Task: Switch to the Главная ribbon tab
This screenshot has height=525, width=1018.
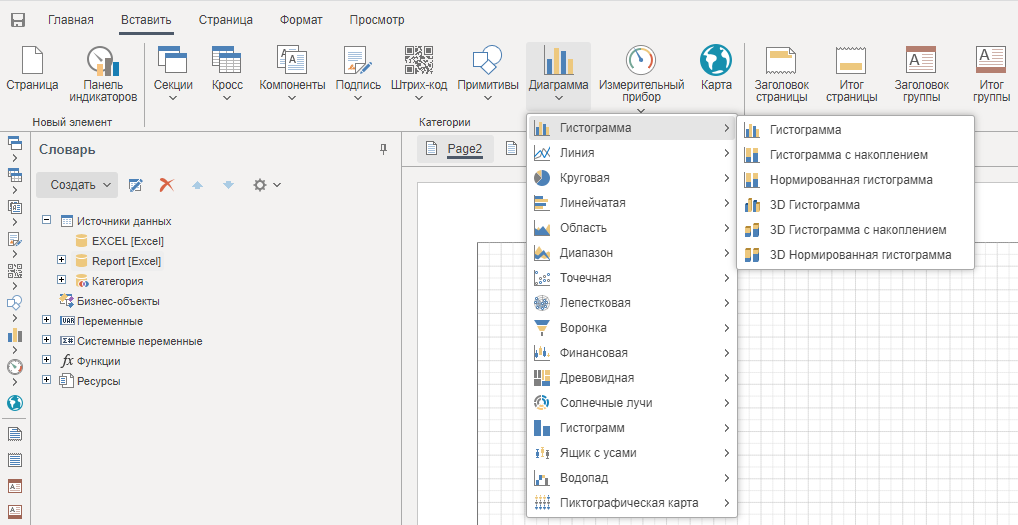Action: click(71, 20)
